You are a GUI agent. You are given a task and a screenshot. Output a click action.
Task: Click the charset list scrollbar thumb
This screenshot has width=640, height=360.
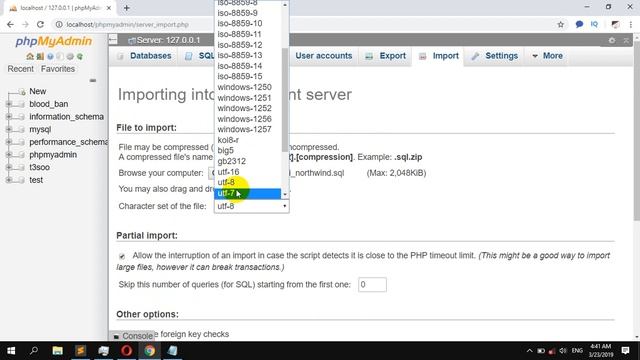285,100
